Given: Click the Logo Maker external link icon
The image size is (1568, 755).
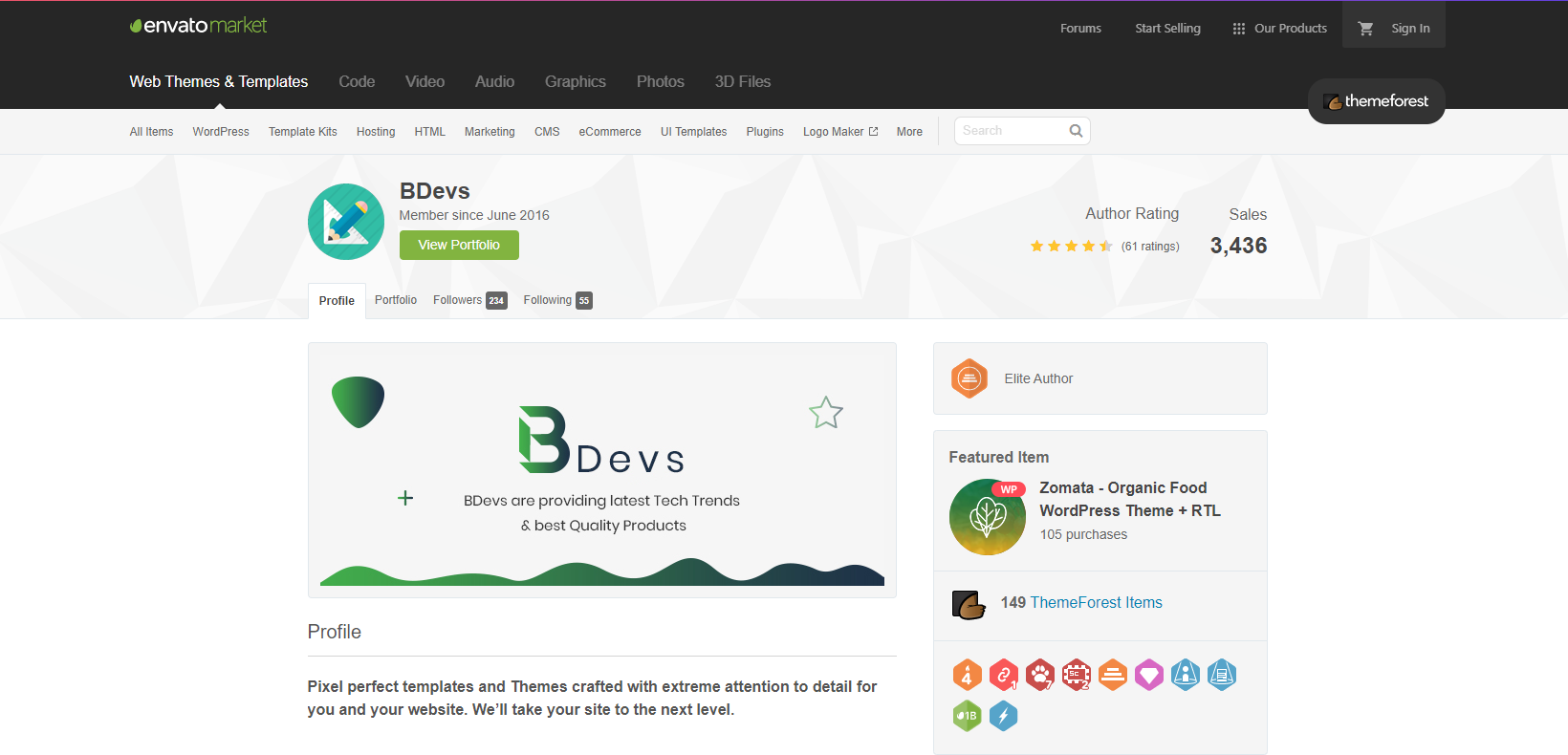Looking at the screenshot, I should (x=873, y=131).
